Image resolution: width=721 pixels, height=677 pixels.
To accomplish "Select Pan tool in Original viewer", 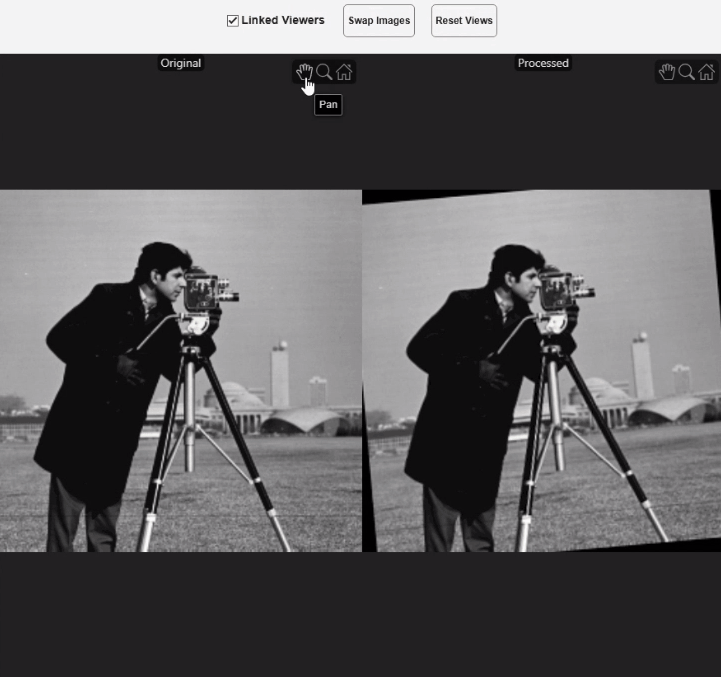I will [x=304, y=72].
